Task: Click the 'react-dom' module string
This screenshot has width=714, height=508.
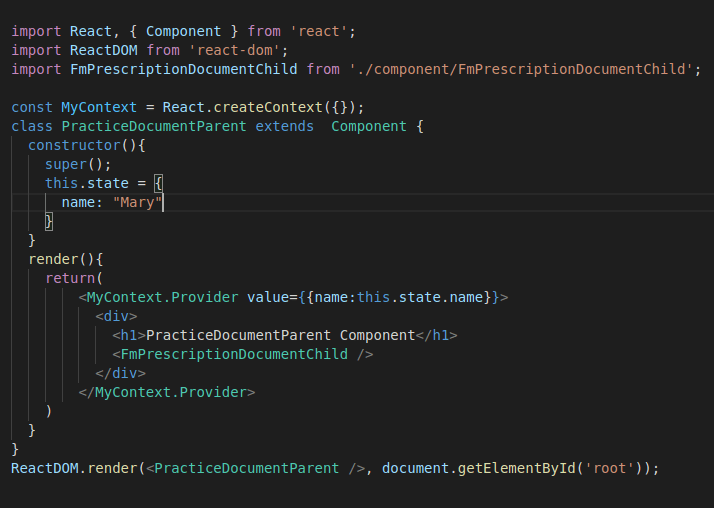Action: [x=235, y=50]
